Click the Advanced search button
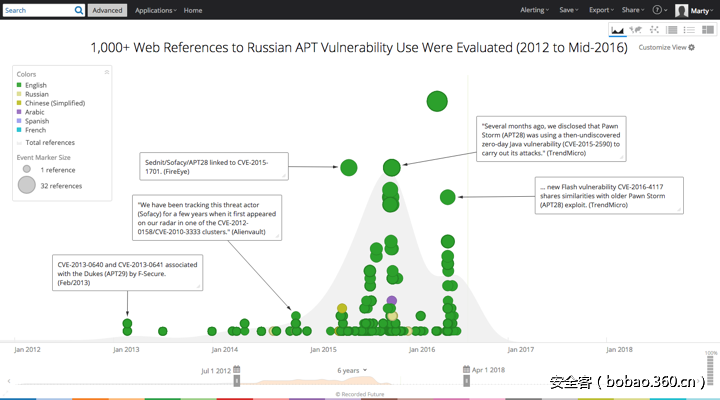This screenshot has height=400, width=720. click(x=107, y=10)
